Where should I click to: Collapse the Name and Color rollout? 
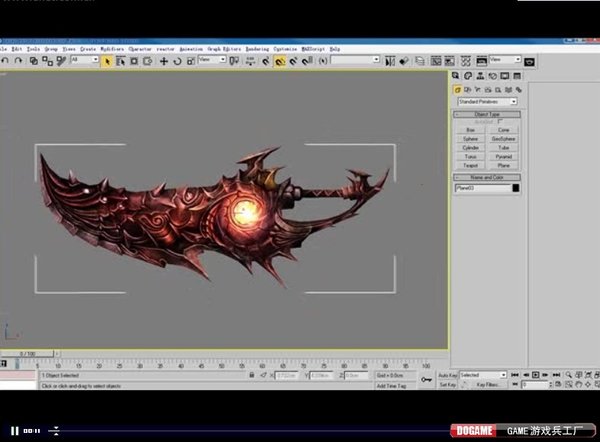click(x=487, y=177)
